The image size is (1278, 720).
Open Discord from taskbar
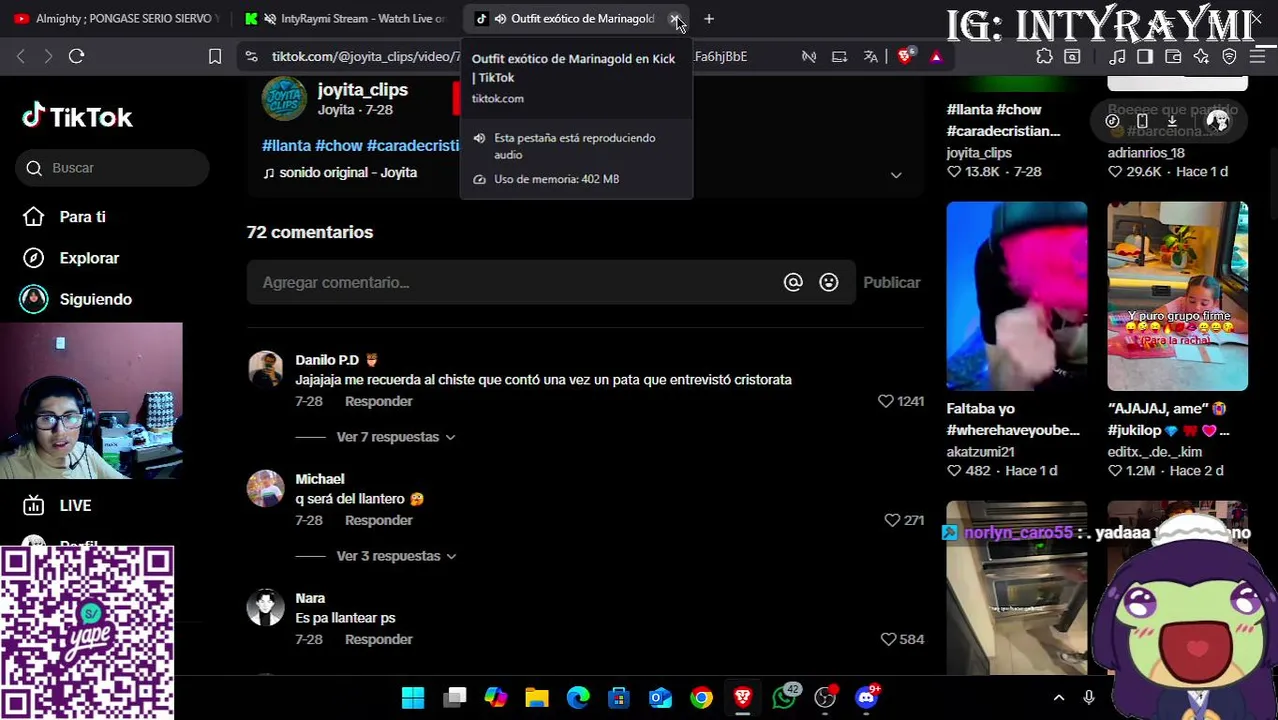coord(867,697)
